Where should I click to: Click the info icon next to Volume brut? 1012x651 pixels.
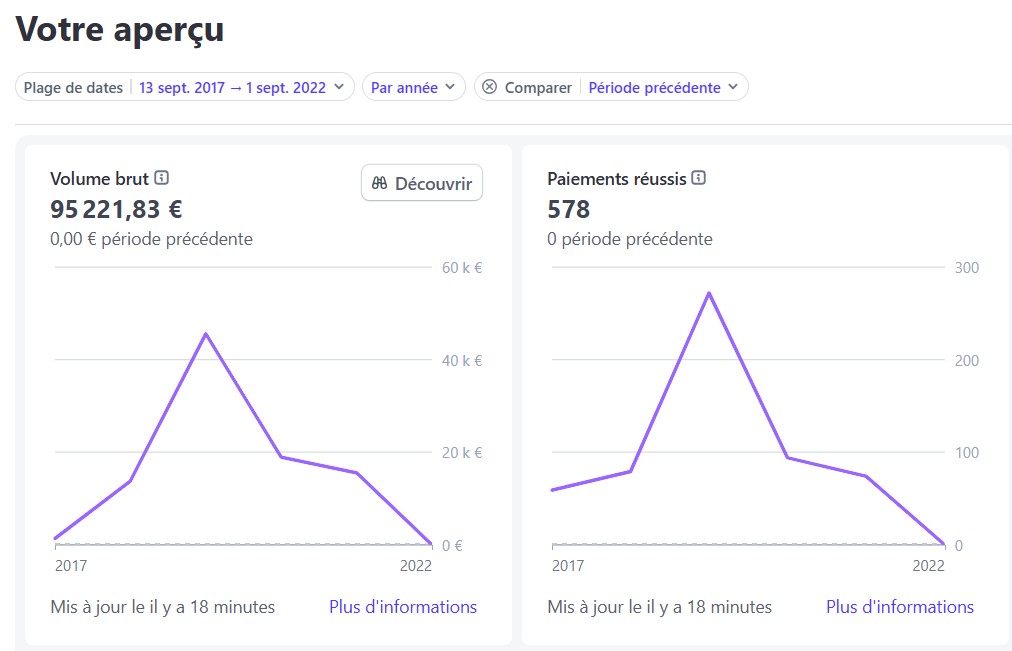point(160,178)
